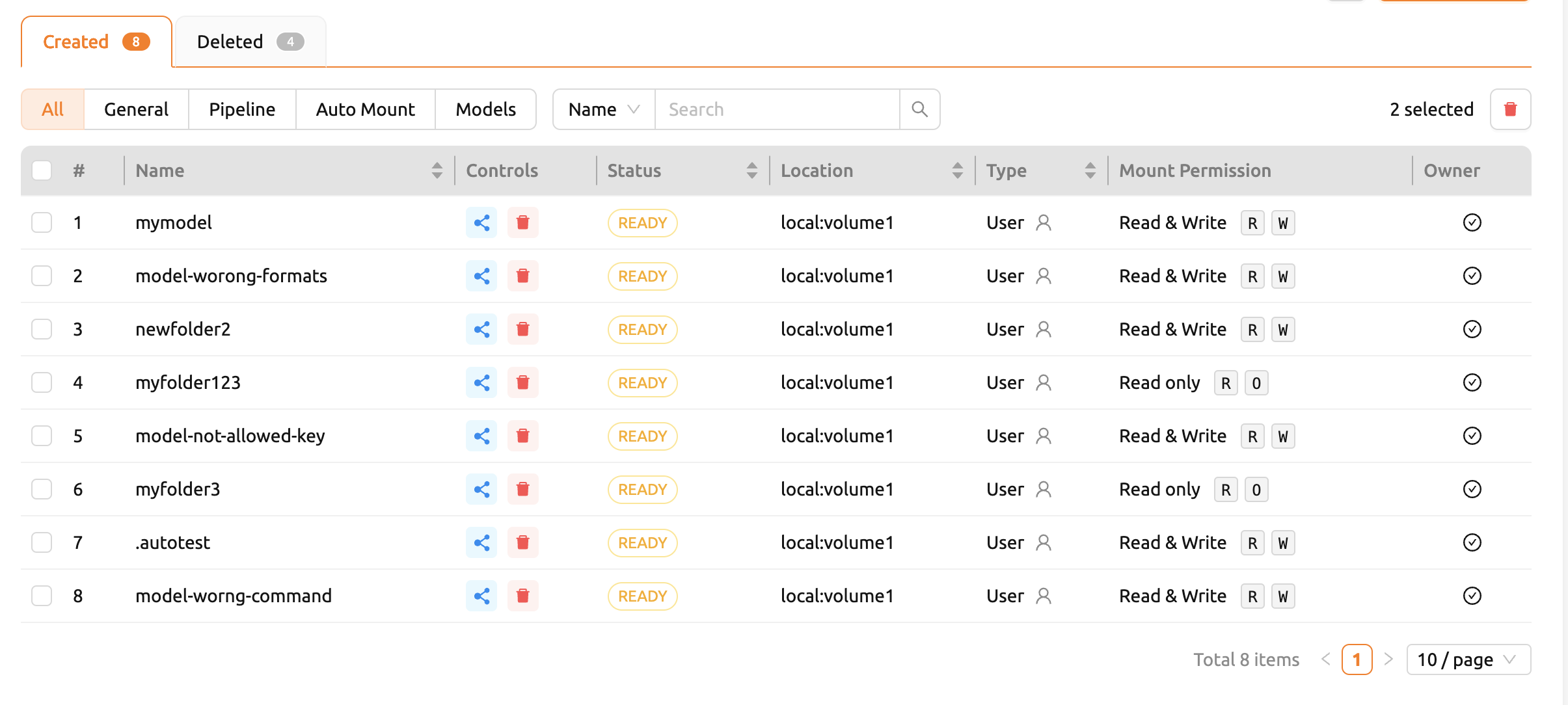
Task: Delete model-worng-command folder
Action: click(522, 596)
